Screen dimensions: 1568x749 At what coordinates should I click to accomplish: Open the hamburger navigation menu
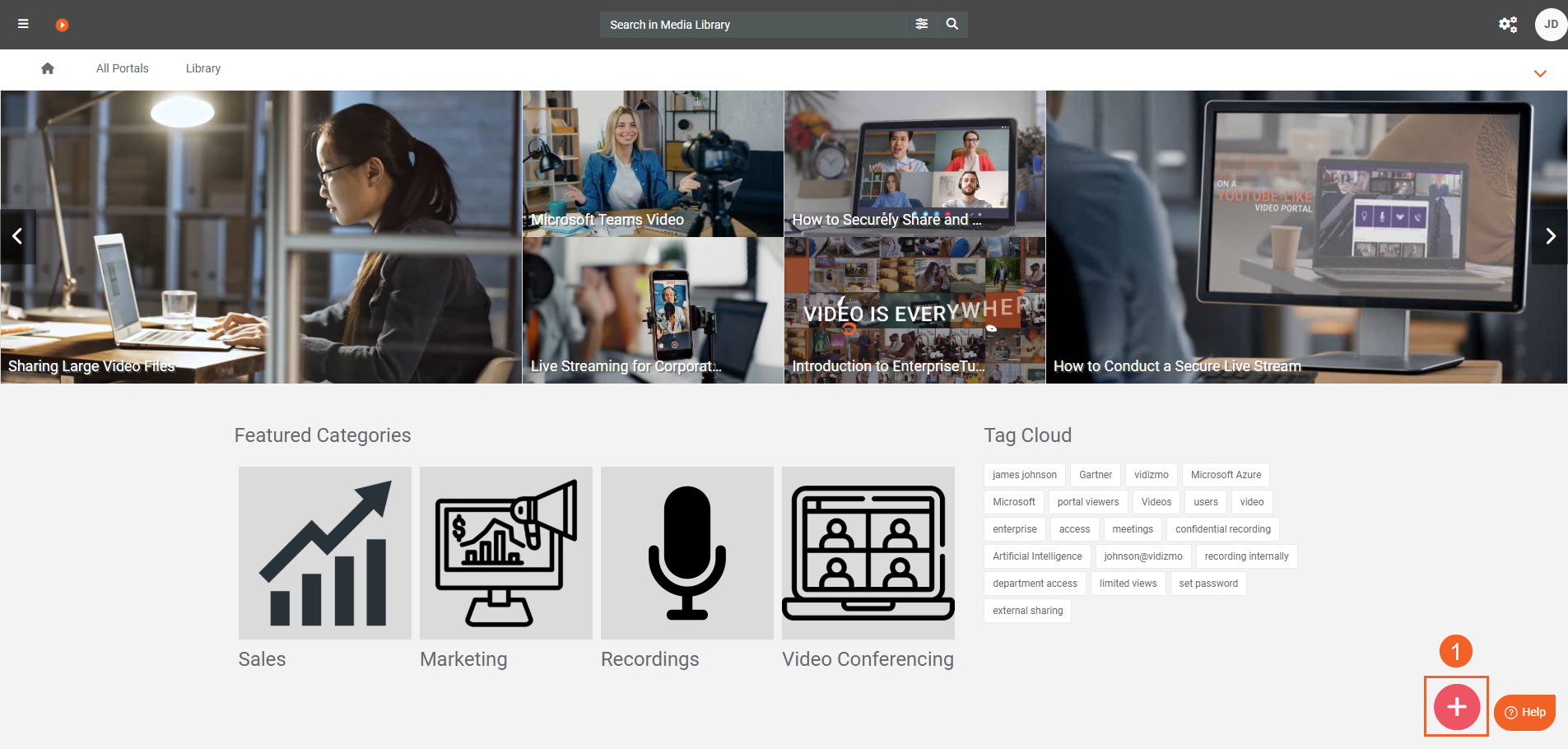23,24
